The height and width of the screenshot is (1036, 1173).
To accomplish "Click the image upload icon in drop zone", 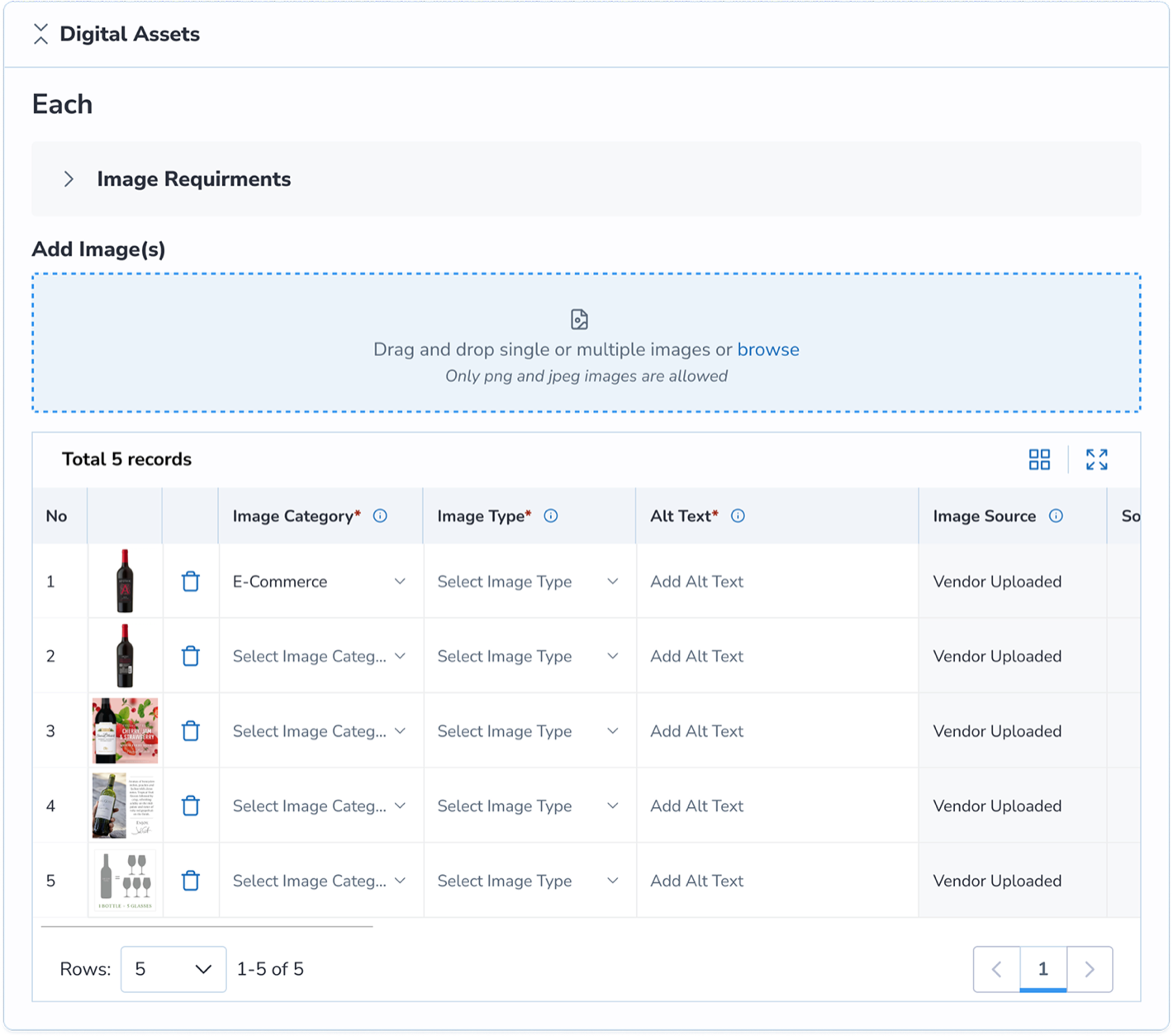I will click(579, 319).
